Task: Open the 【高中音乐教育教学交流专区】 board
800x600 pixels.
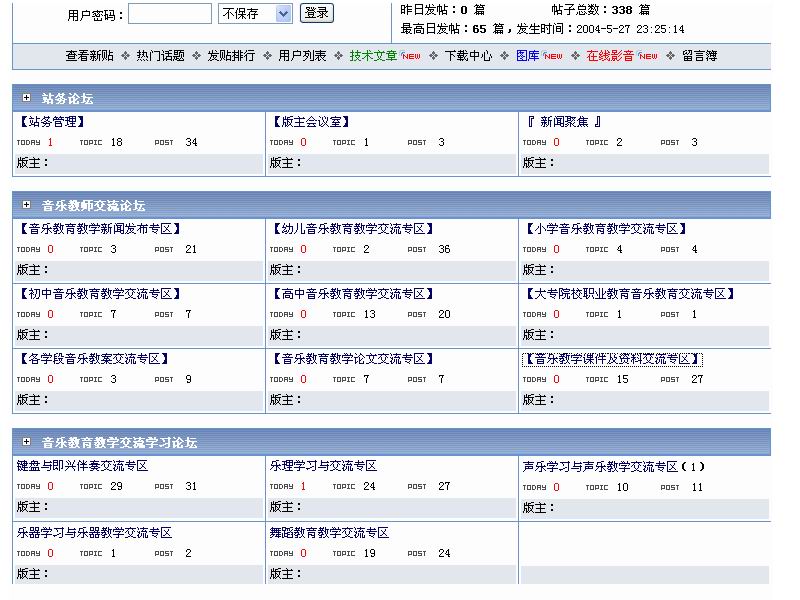Action: (x=353, y=293)
